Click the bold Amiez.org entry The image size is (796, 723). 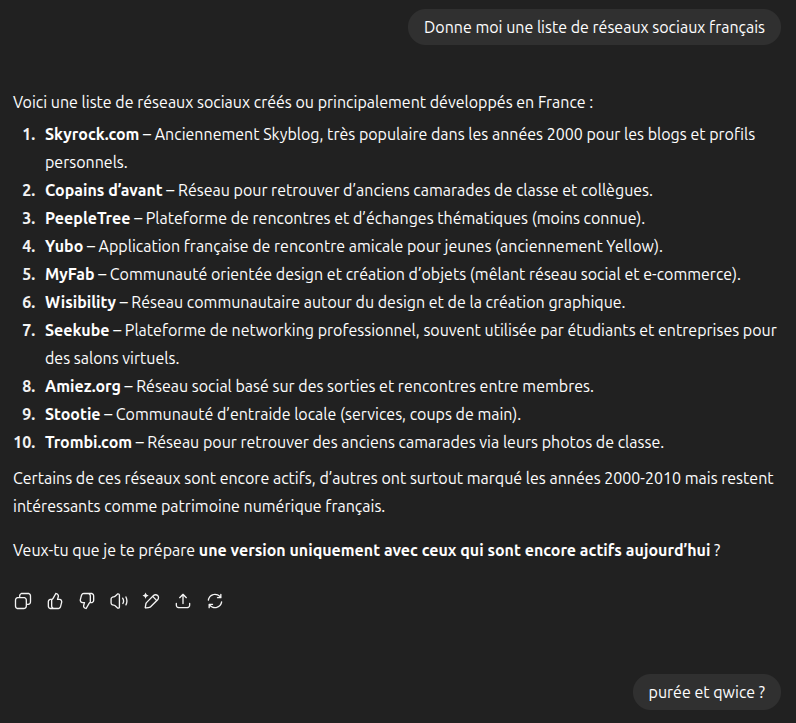click(83, 386)
